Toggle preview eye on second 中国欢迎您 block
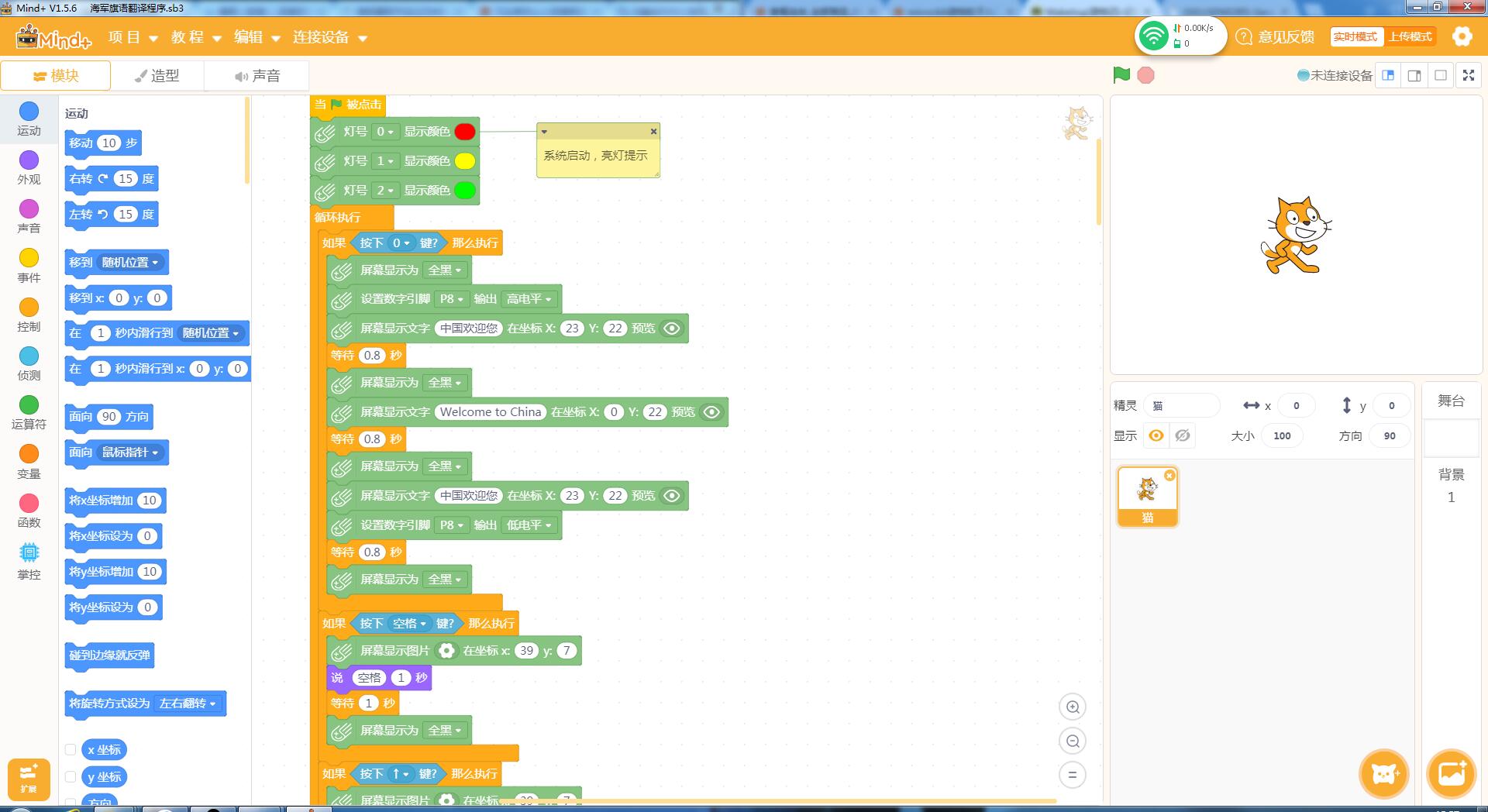 tap(672, 496)
